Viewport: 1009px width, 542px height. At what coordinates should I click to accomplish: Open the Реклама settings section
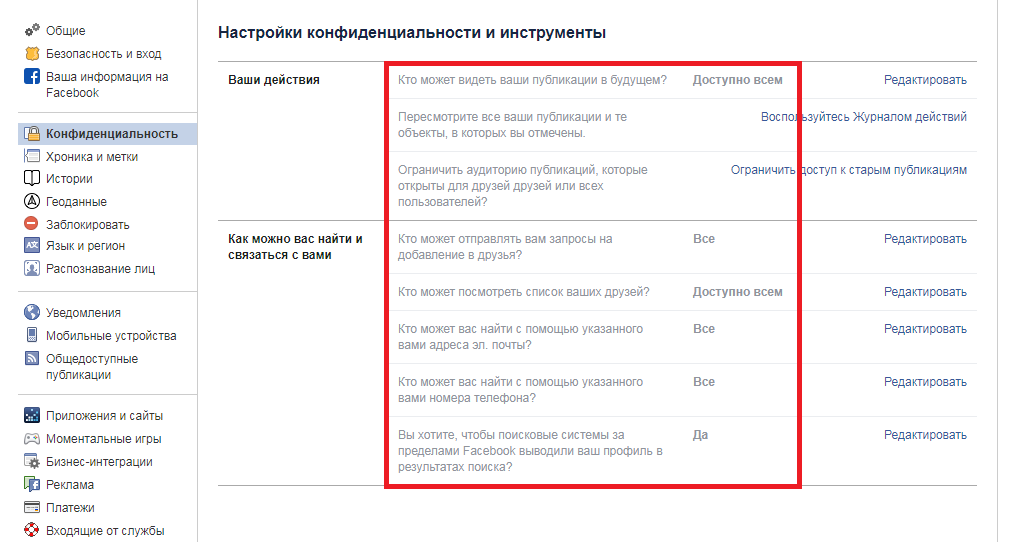69,484
